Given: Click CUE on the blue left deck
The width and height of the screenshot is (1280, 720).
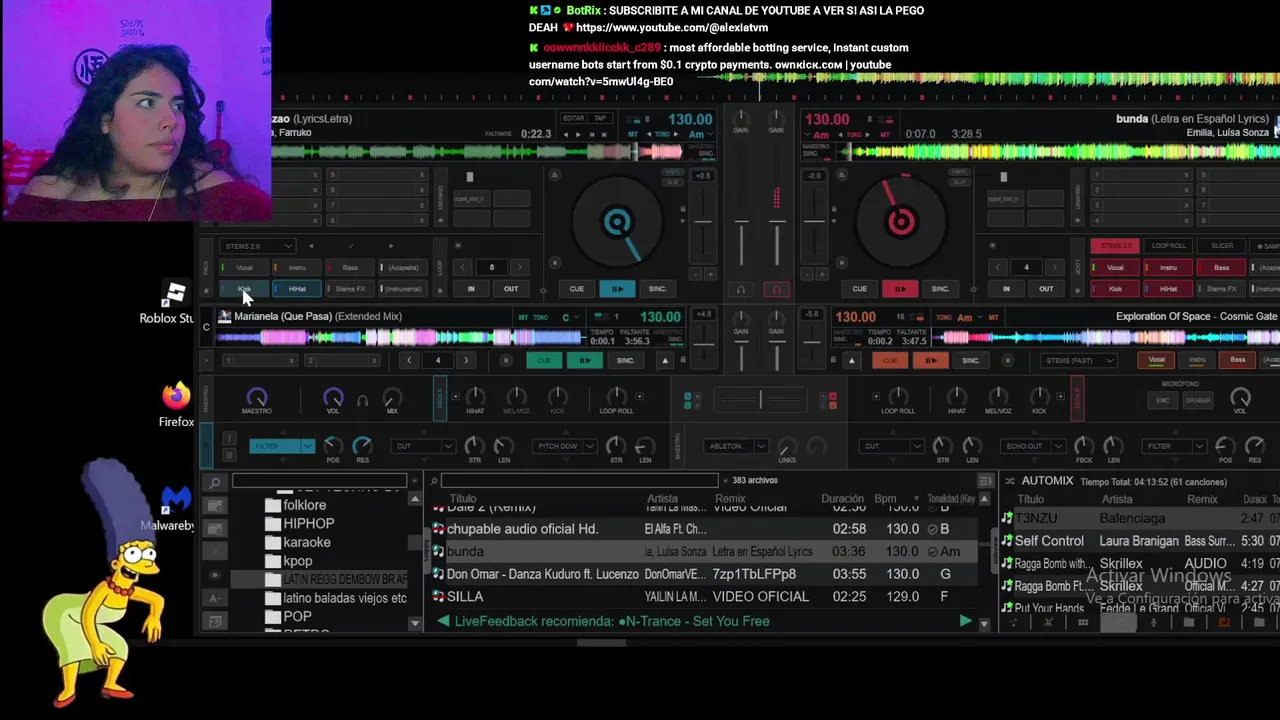Looking at the screenshot, I should pos(577,289).
